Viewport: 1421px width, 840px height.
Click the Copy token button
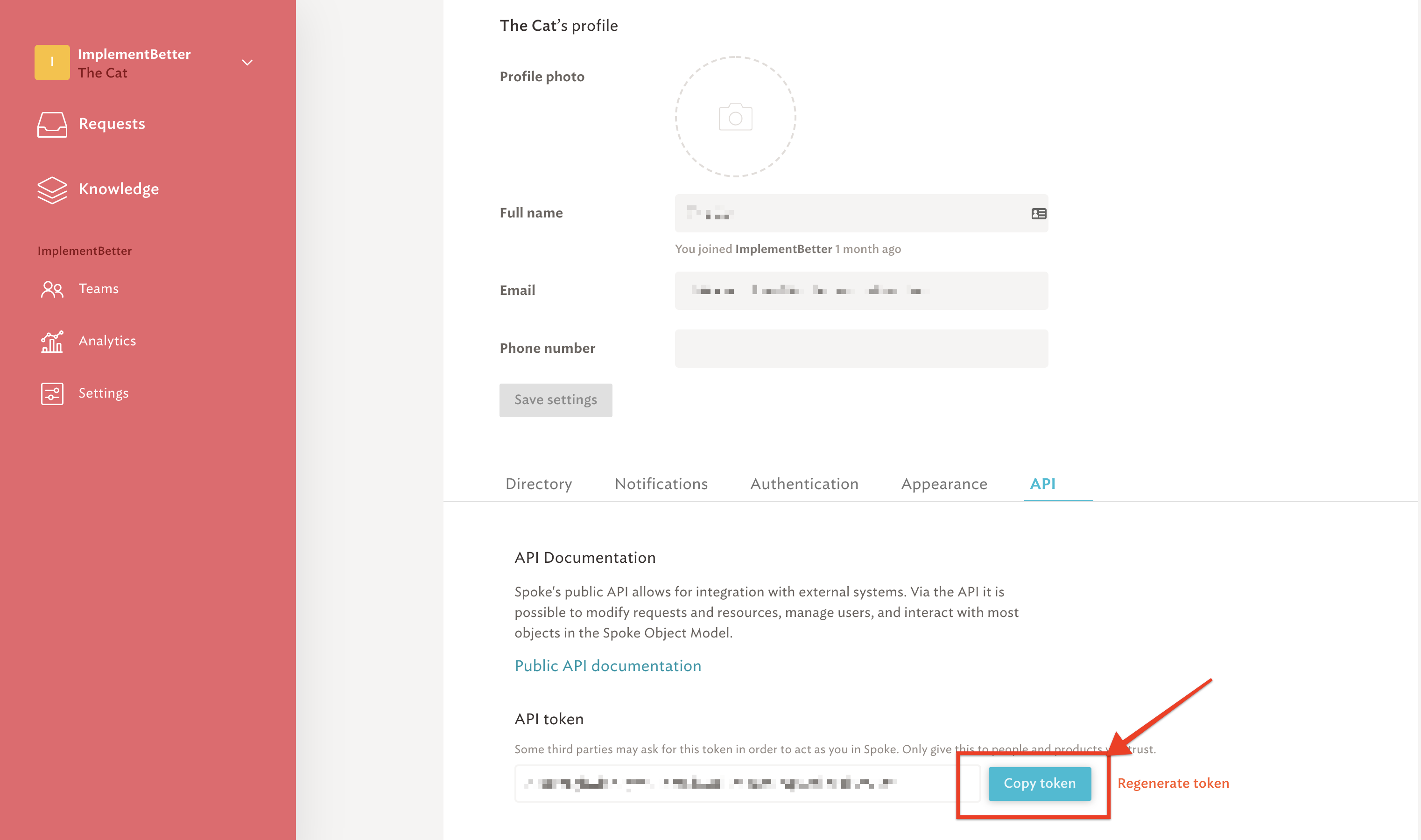click(x=1040, y=784)
